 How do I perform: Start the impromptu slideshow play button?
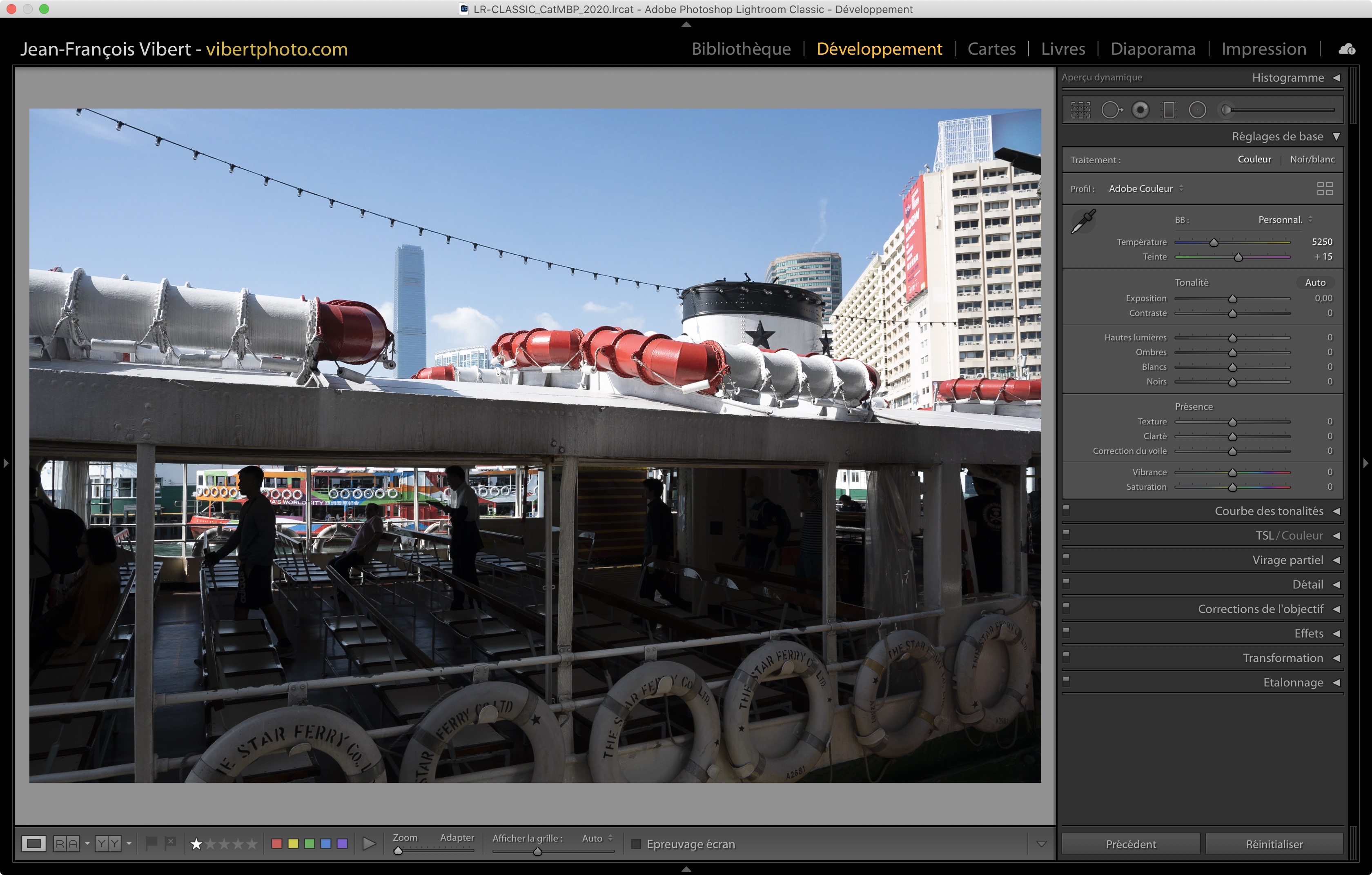coord(369,844)
